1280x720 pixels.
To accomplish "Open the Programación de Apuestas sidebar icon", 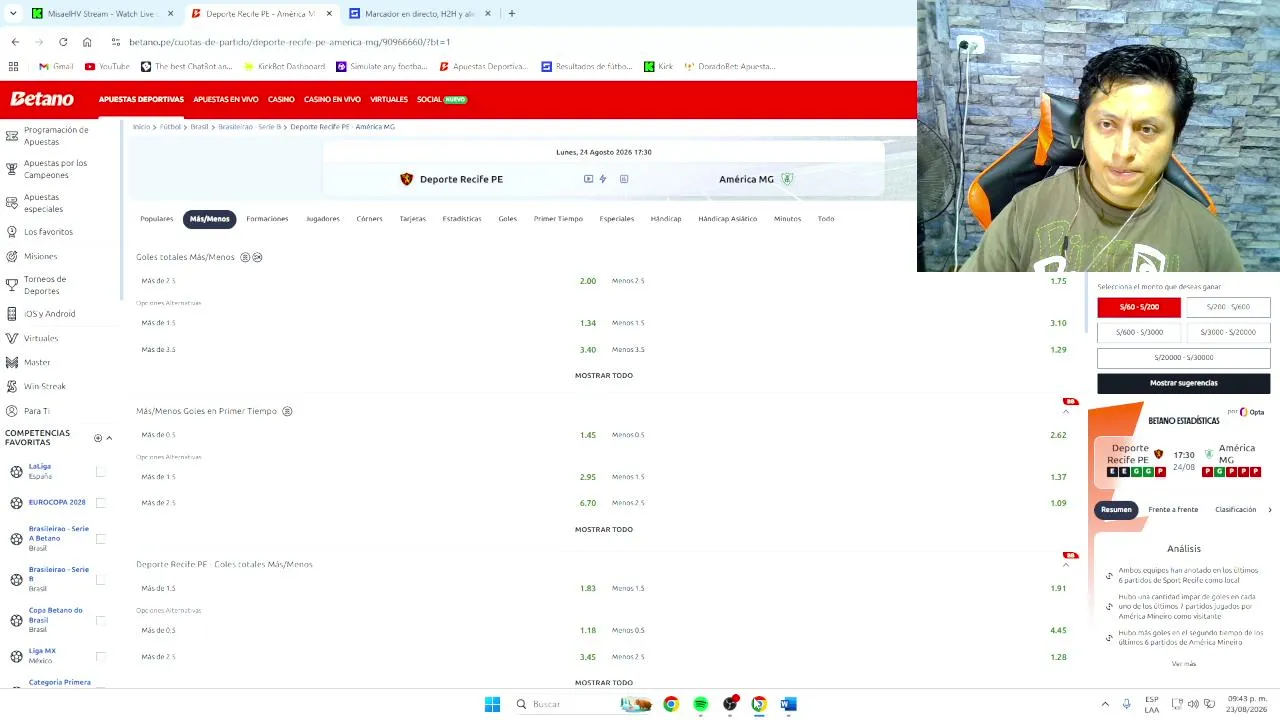I will point(13,136).
